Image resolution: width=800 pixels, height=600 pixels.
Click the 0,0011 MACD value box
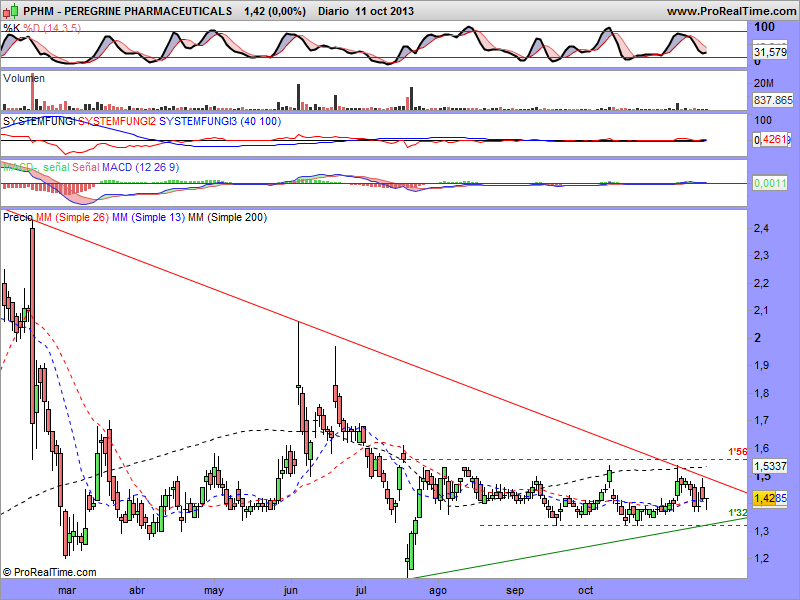pos(770,183)
